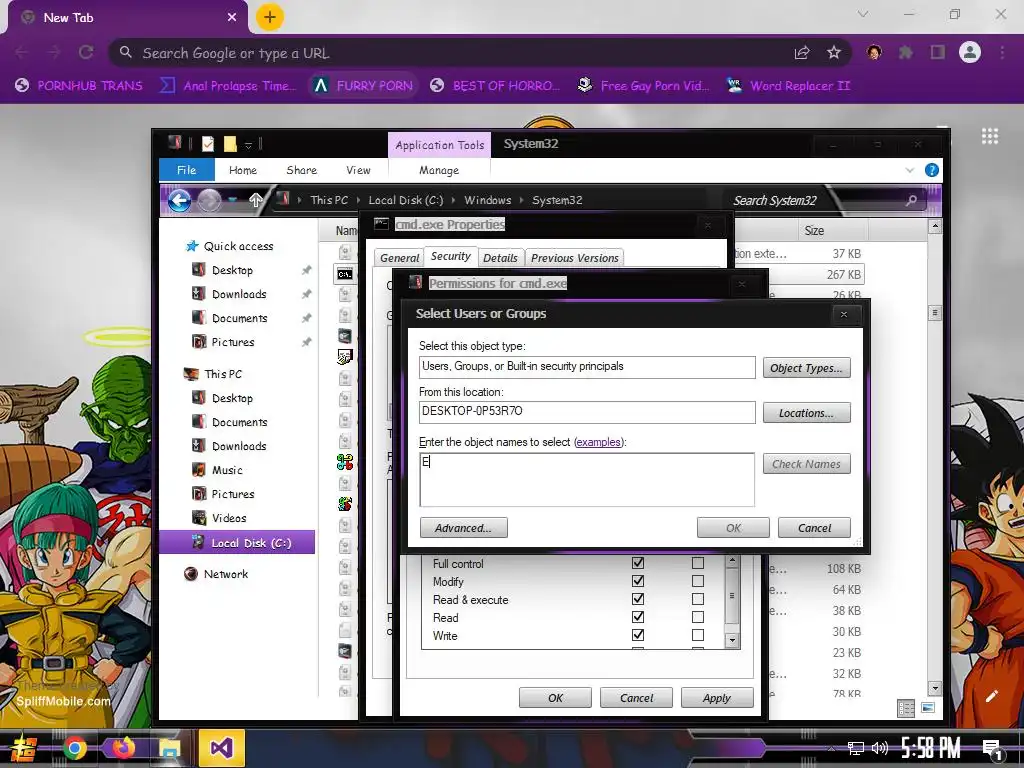The width and height of the screenshot is (1024, 768).
Task: Open recent locations dropdown beside Explorer forward arrow
Action: pyautogui.click(x=232, y=200)
